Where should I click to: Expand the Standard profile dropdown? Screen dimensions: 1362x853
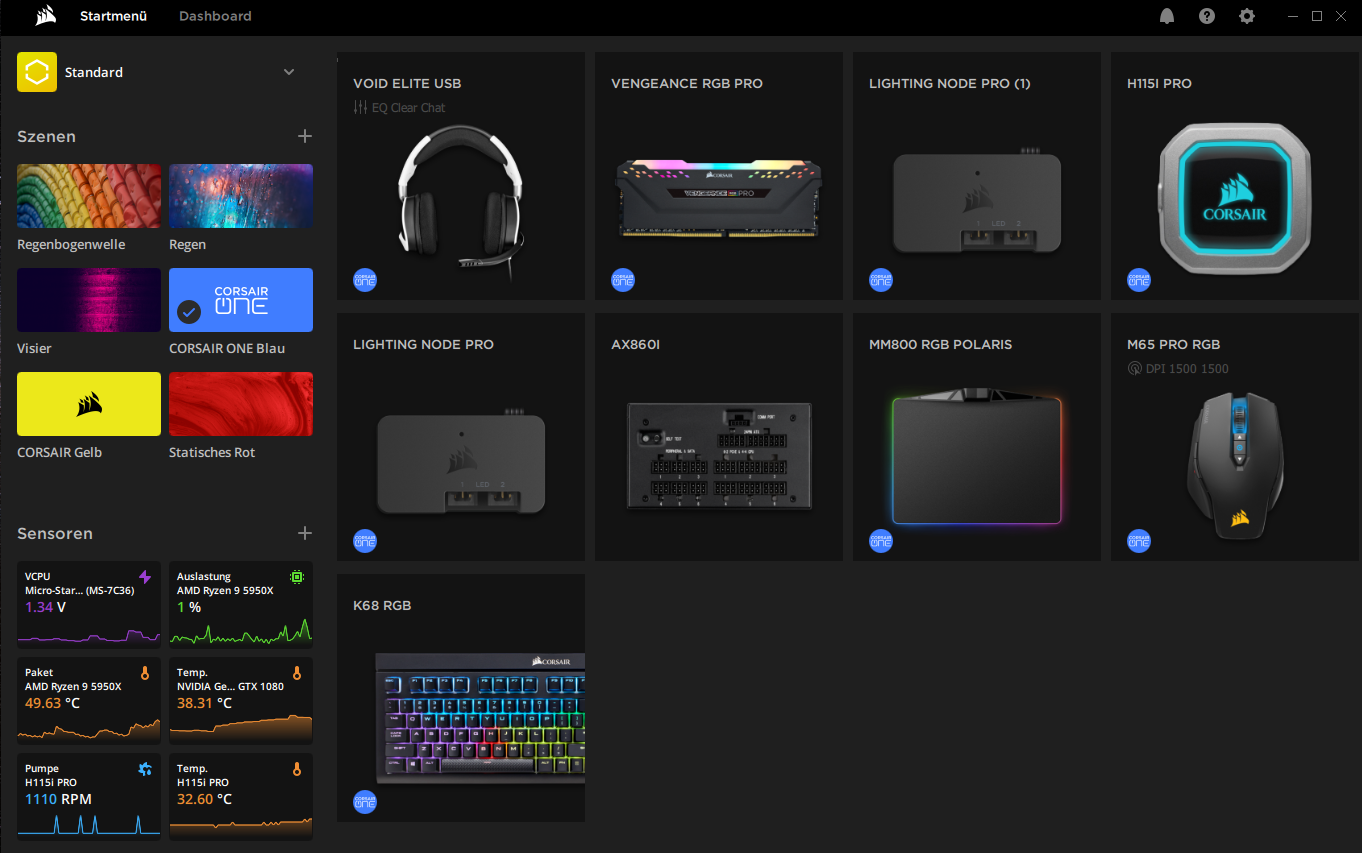(x=289, y=72)
